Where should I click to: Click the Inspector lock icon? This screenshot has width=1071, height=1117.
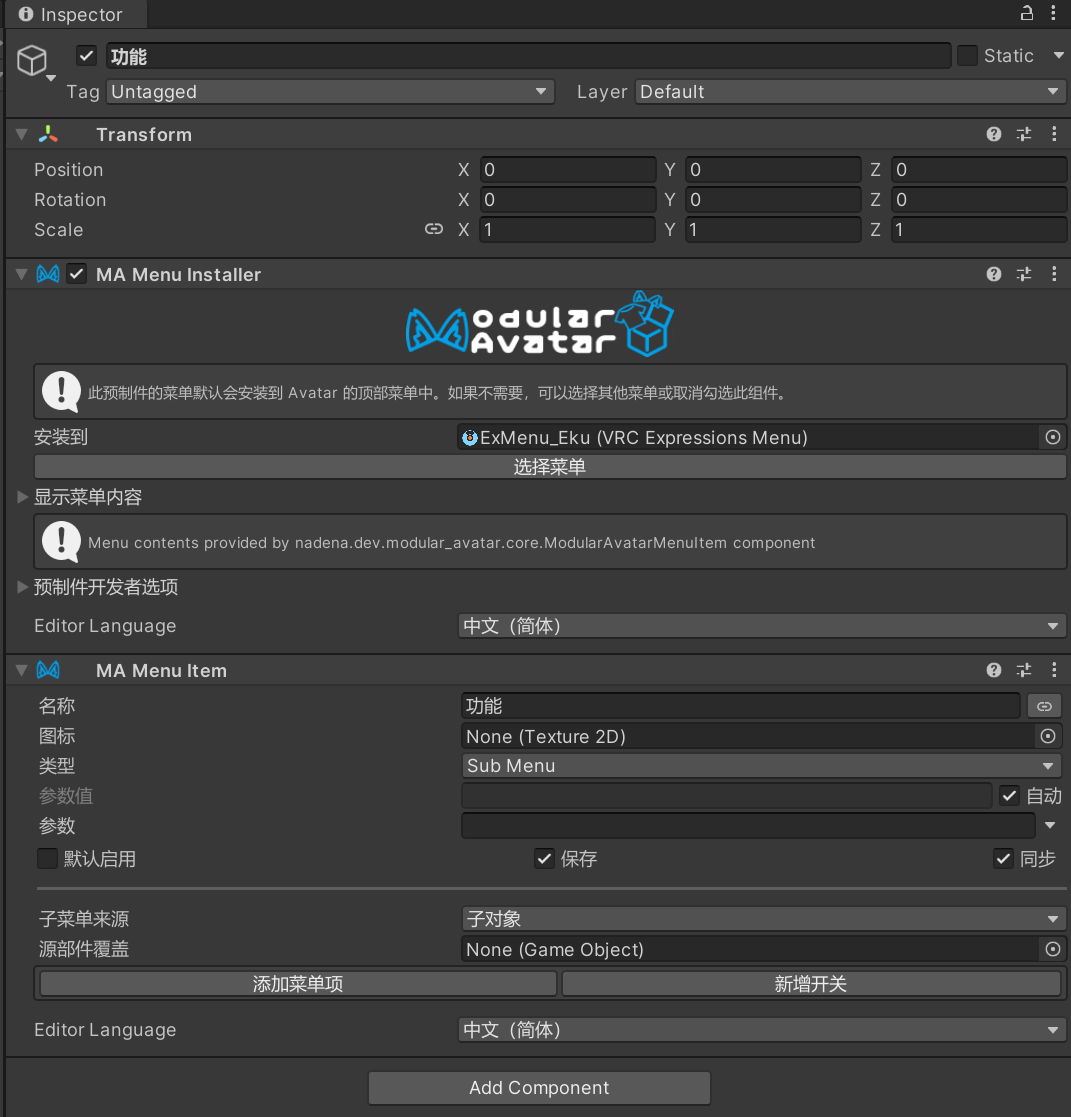[1026, 13]
